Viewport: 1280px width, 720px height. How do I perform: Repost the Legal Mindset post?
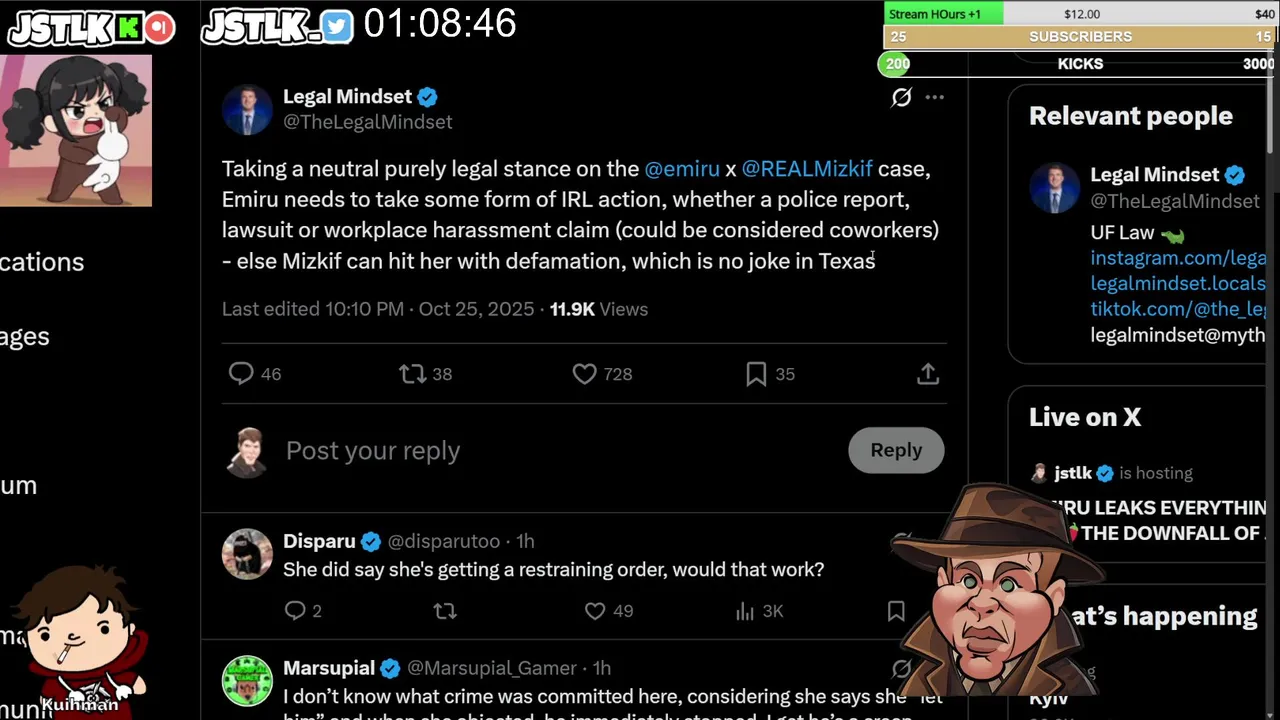click(412, 374)
